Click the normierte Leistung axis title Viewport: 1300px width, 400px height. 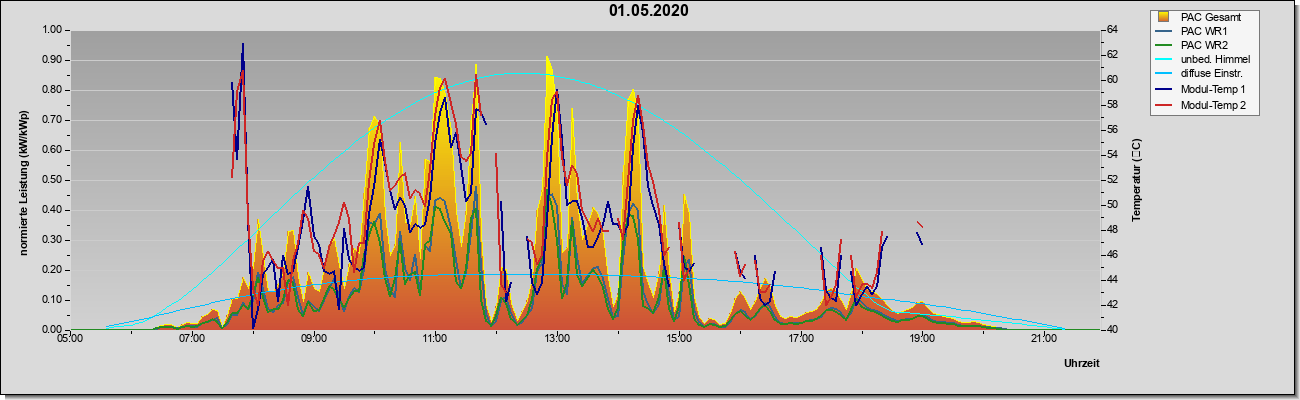tap(24, 178)
